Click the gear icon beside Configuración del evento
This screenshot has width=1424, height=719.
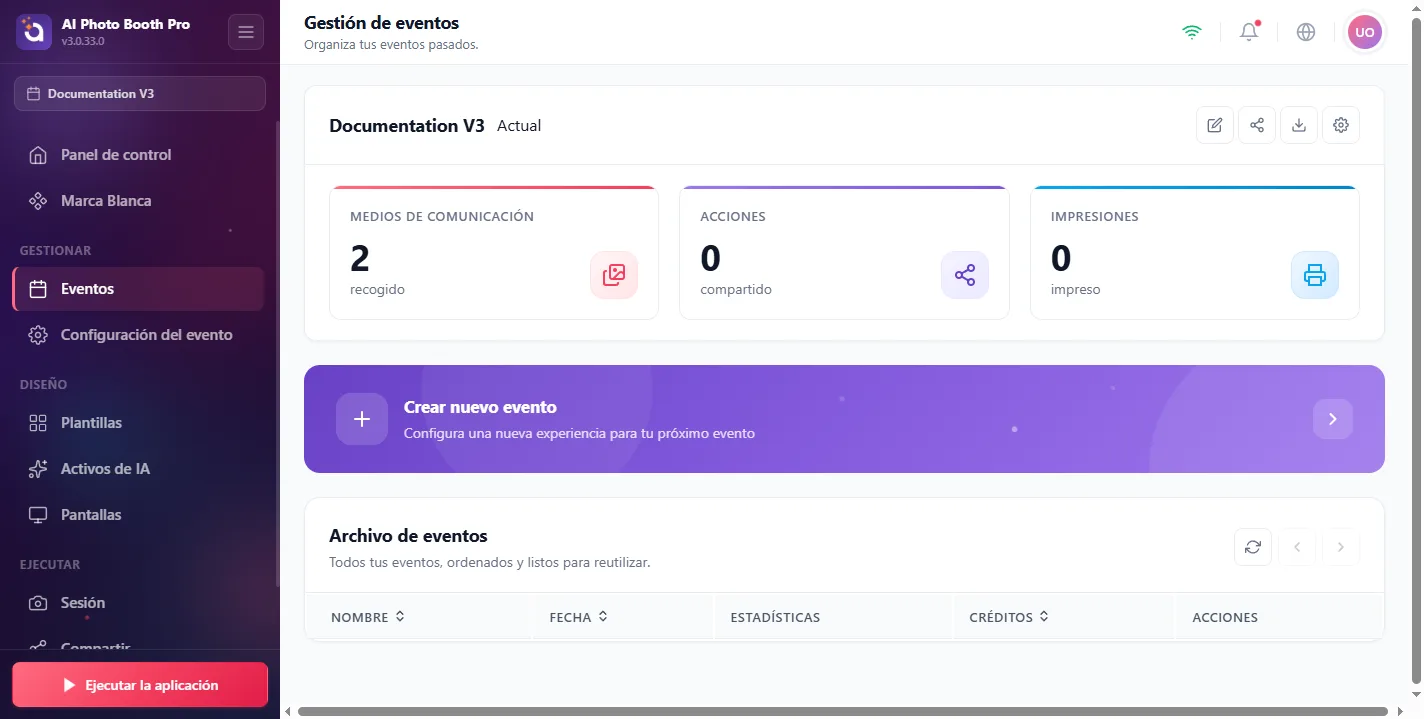click(38, 335)
